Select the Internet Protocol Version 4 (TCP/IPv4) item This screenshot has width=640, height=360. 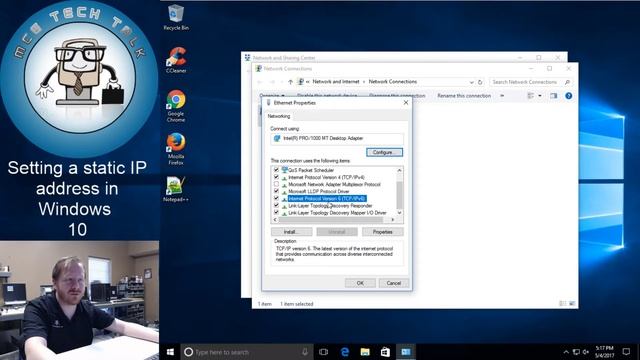pyautogui.click(x=326, y=177)
